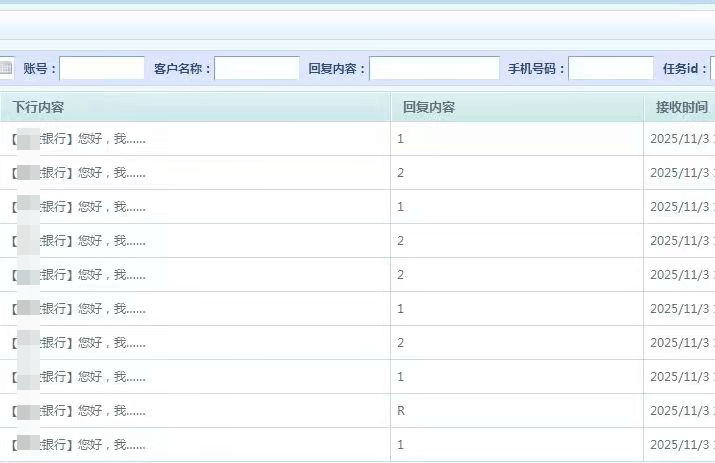
Task: Click into the 回复内容 search field
Action: tap(434, 69)
